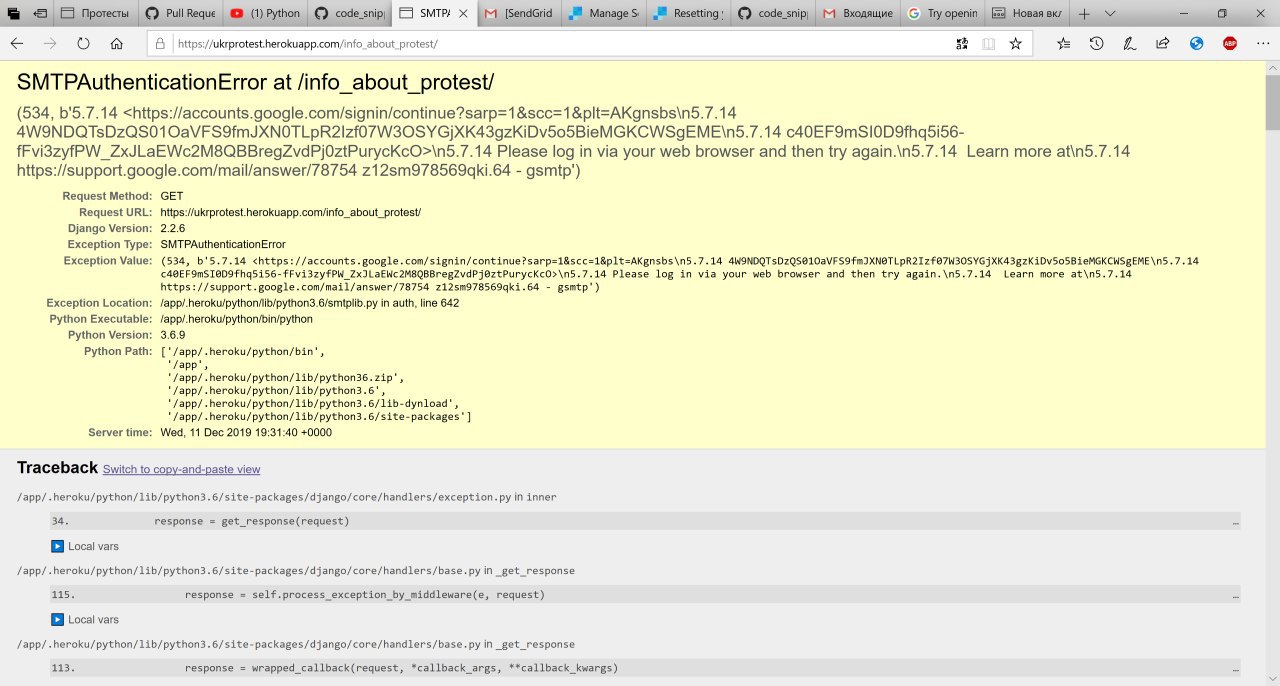Click the Reading view book icon
The image size is (1280, 686).
tap(988, 44)
